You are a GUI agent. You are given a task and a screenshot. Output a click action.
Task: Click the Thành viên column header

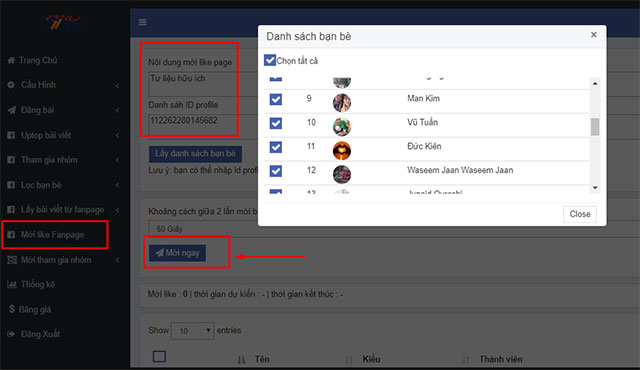click(x=500, y=359)
